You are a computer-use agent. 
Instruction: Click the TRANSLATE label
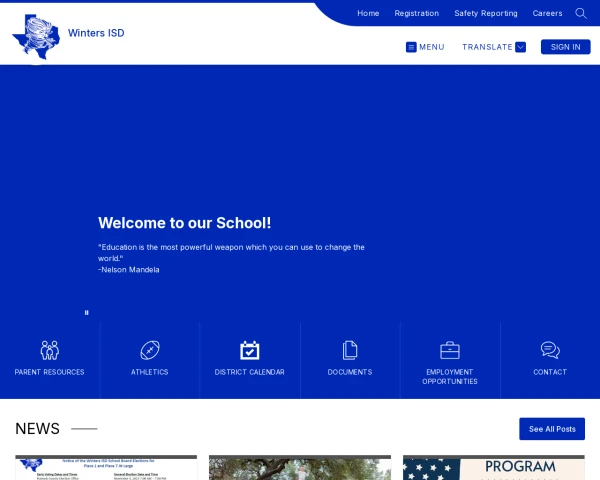(487, 47)
